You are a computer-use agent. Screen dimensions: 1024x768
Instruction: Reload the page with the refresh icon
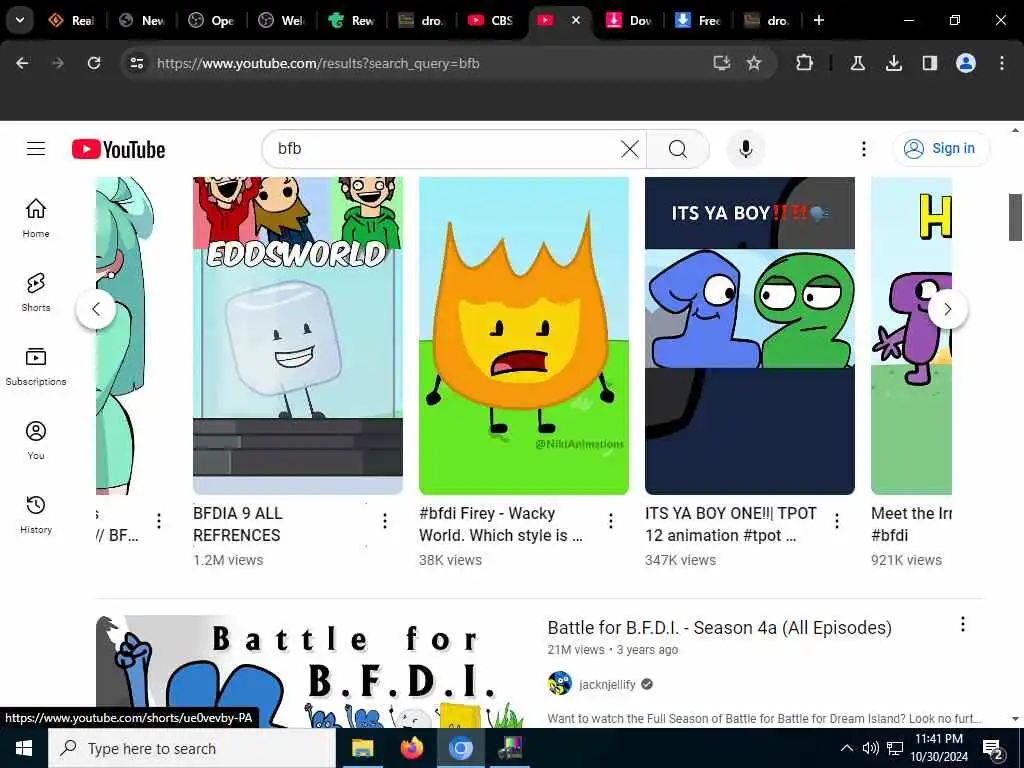coord(94,63)
